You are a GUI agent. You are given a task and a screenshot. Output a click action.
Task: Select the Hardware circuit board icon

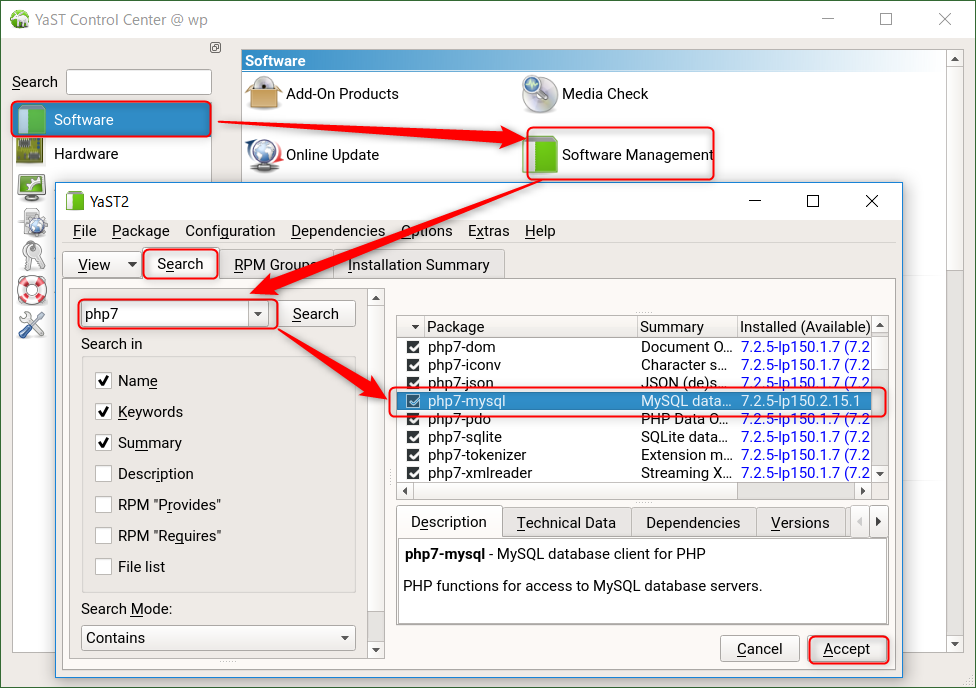tap(30, 153)
